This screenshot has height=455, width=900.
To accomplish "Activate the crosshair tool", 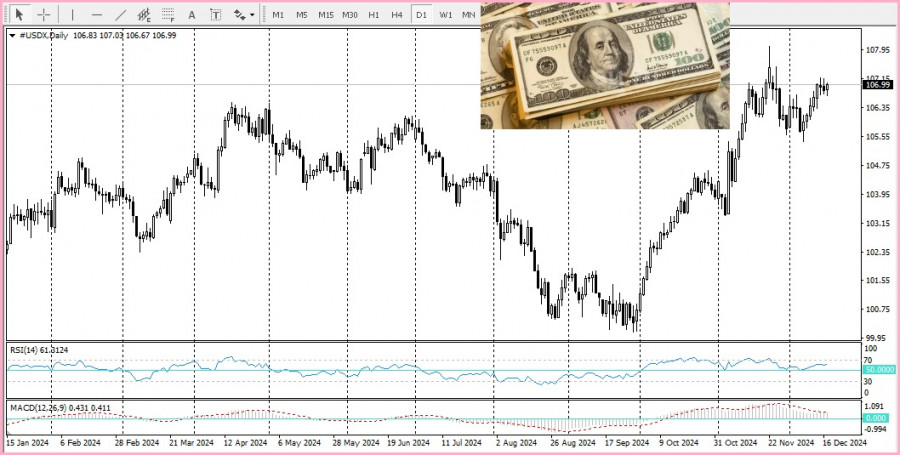I will (44, 15).
